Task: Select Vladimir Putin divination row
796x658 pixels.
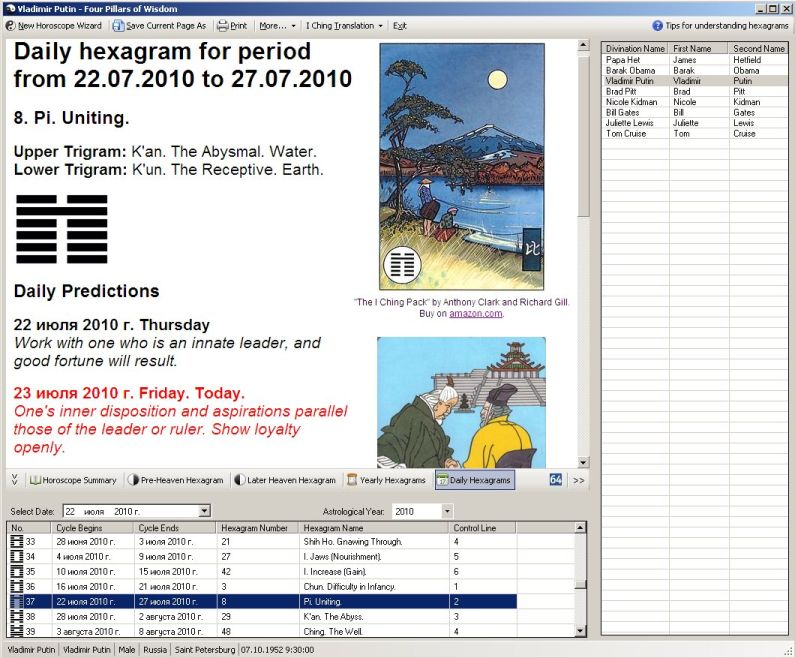Action: pyautogui.click(x=694, y=81)
